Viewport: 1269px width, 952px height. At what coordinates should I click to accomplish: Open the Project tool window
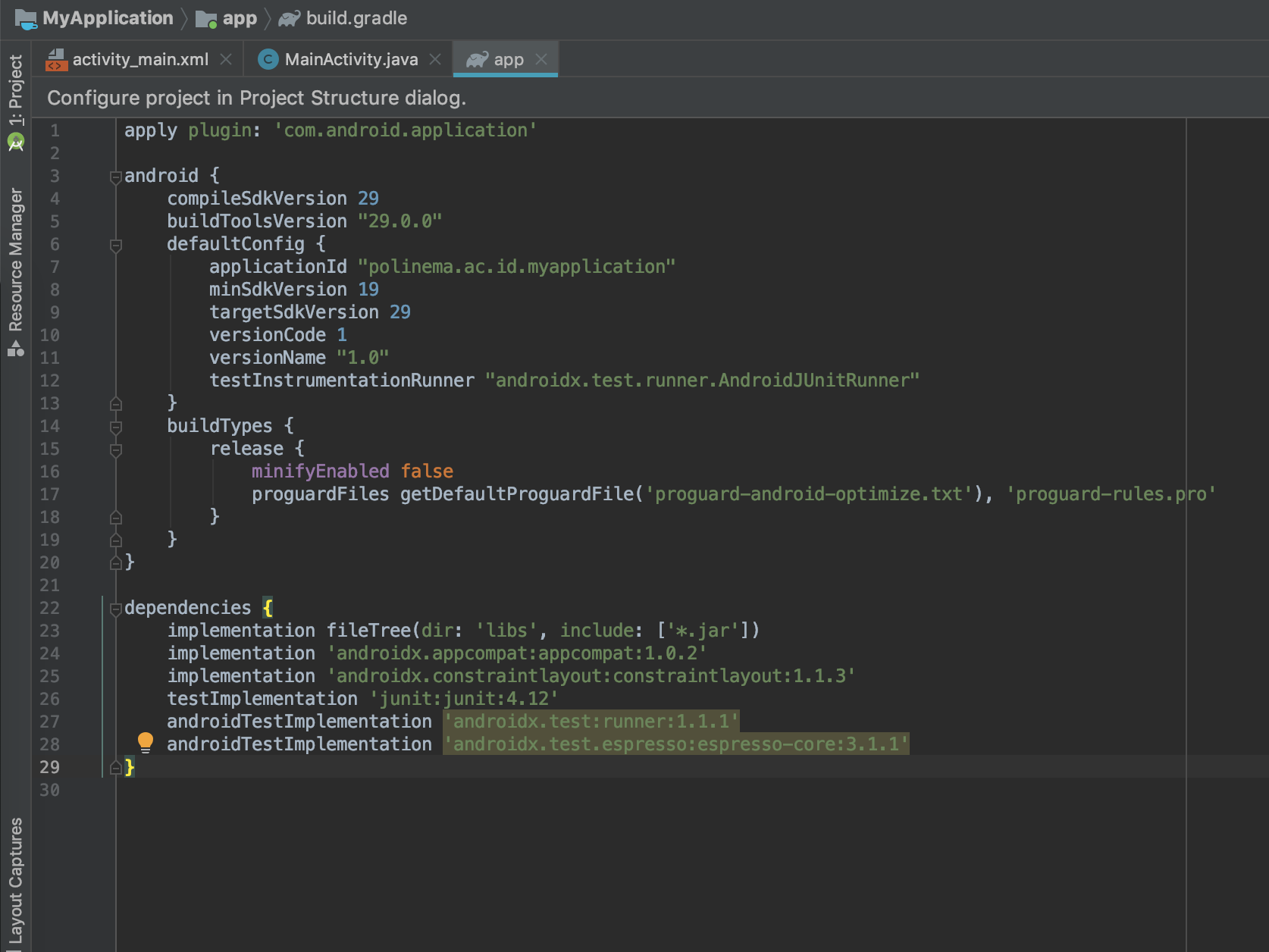coord(16,89)
